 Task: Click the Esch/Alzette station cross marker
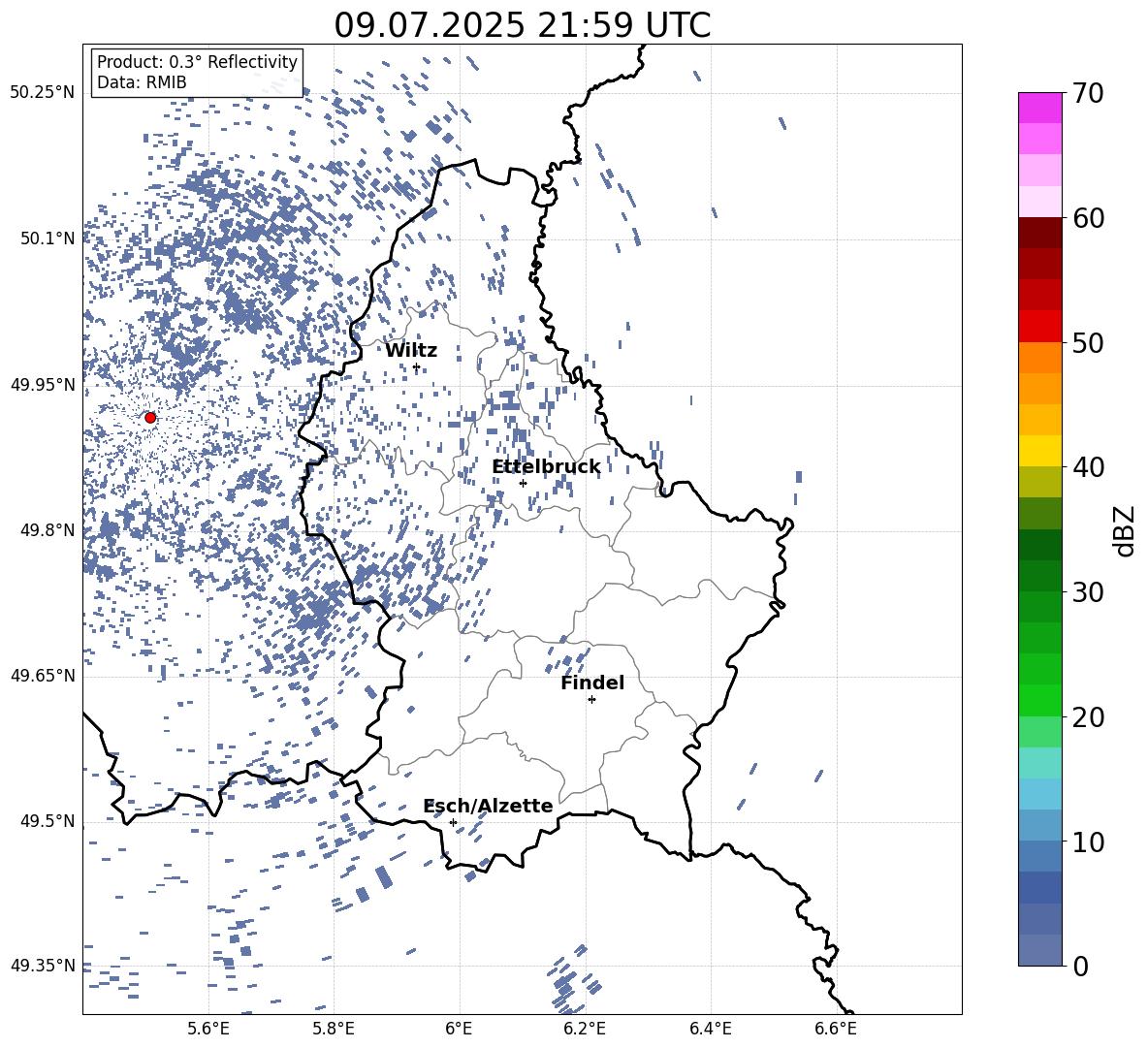[453, 822]
